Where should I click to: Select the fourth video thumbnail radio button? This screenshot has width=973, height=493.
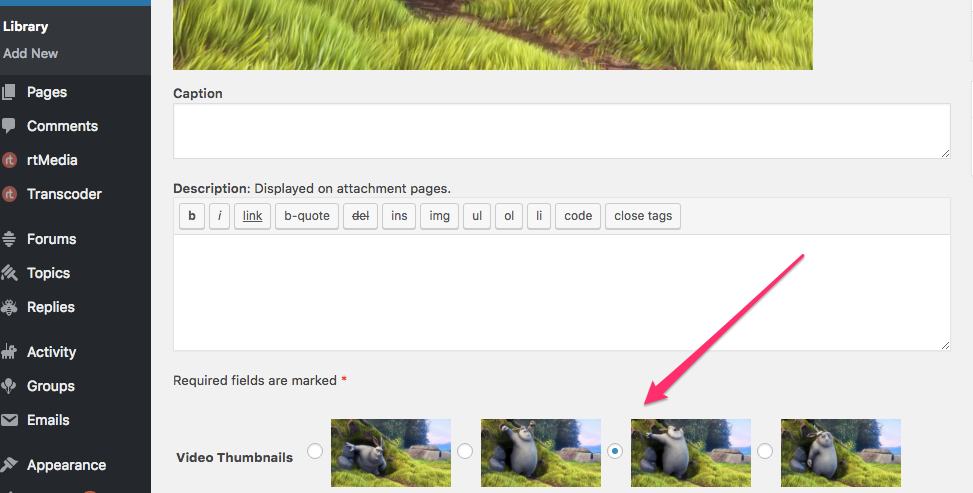(x=765, y=452)
